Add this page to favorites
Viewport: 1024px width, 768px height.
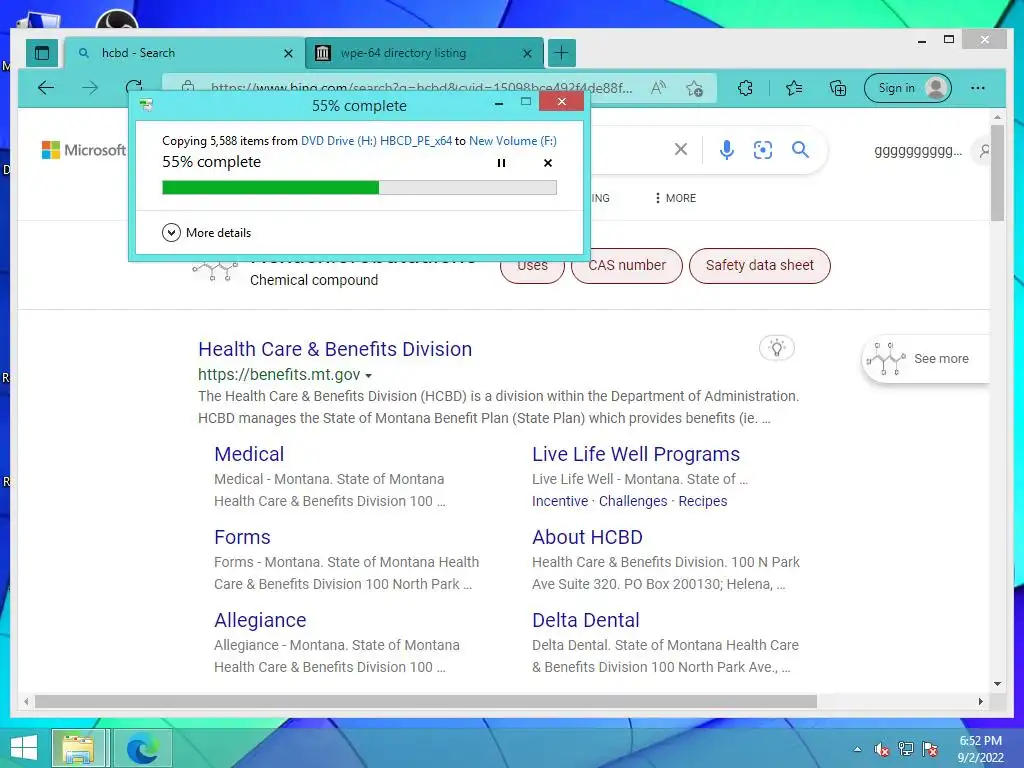[695, 88]
